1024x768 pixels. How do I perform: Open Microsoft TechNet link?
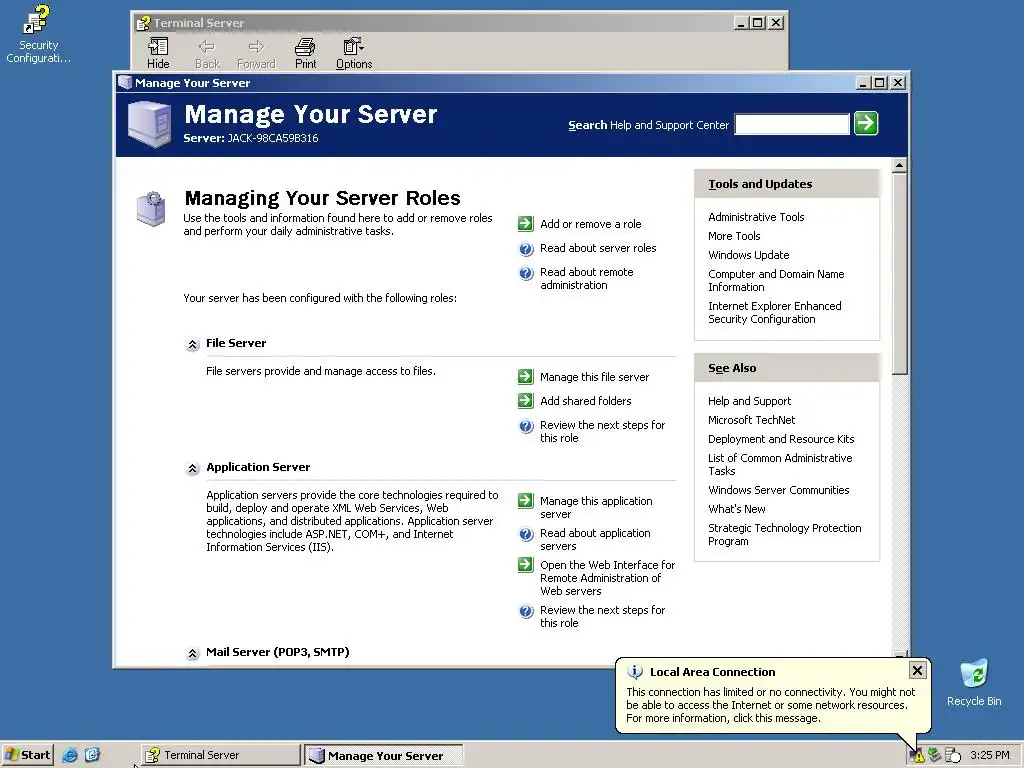point(751,420)
